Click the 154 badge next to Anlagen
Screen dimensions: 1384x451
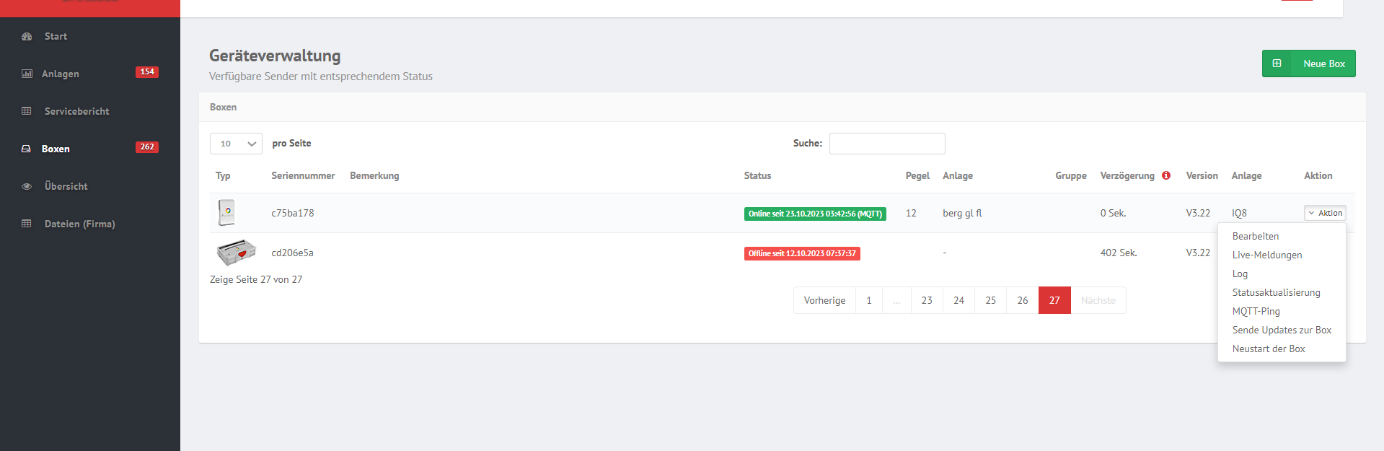pyautogui.click(x=147, y=73)
